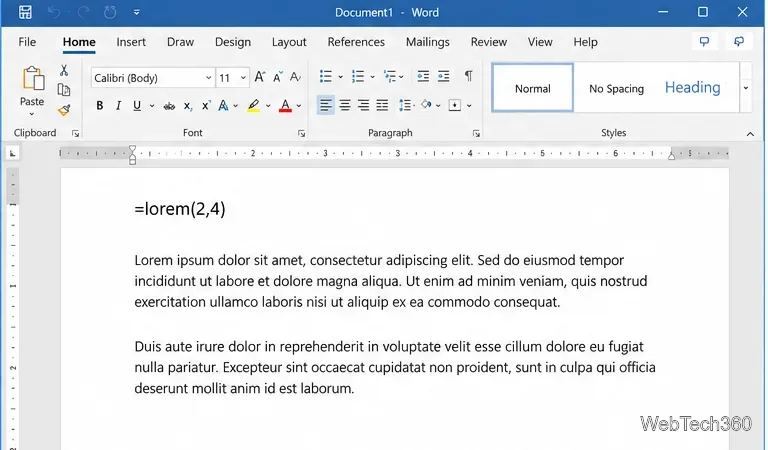Click the Shading paint bucket icon

[426, 104]
